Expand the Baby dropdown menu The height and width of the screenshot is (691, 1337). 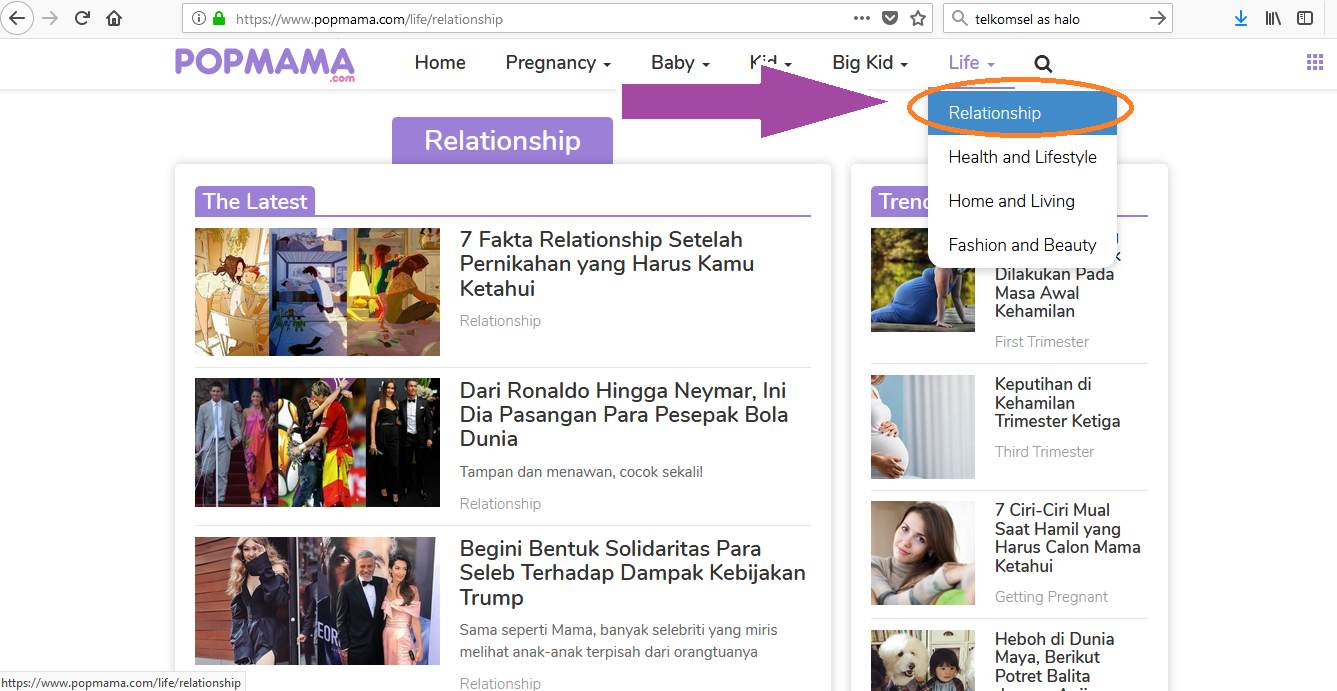680,62
